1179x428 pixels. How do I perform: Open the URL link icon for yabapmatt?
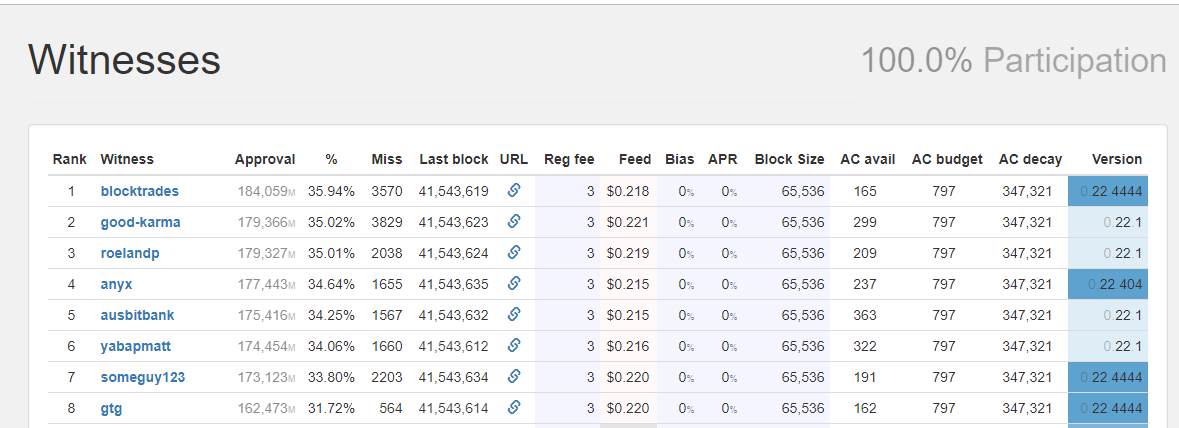(514, 345)
